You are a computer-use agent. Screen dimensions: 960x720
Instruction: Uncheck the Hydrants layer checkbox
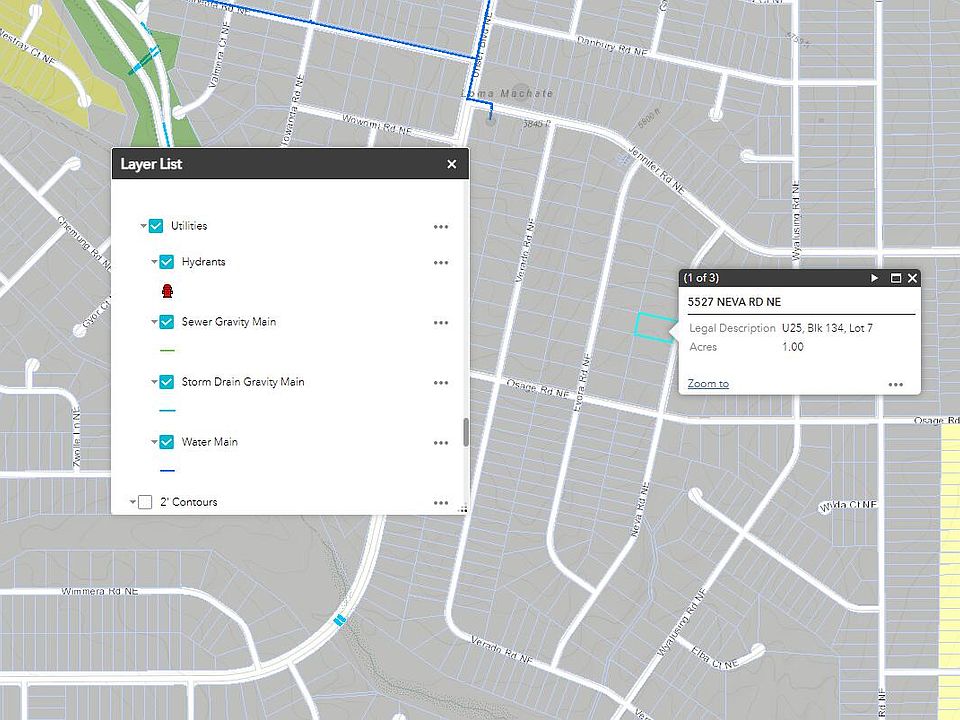pyautogui.click(x=167, y=262)
